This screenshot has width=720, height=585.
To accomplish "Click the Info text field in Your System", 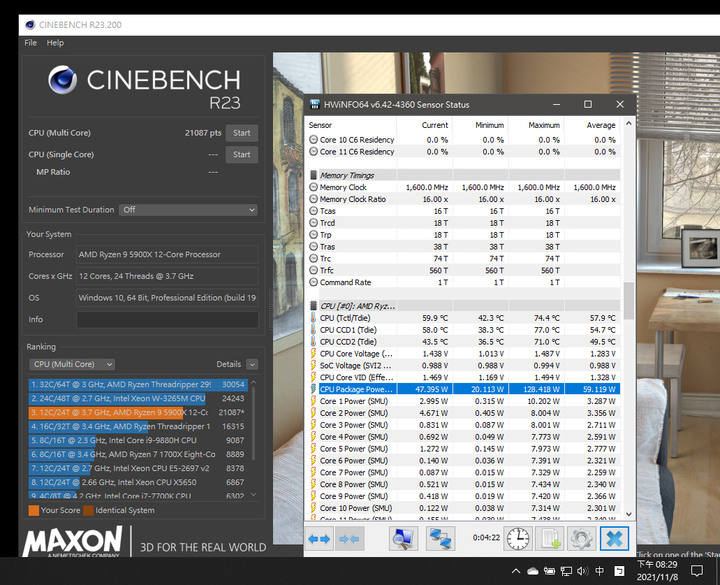I will [x=167, y=320].
